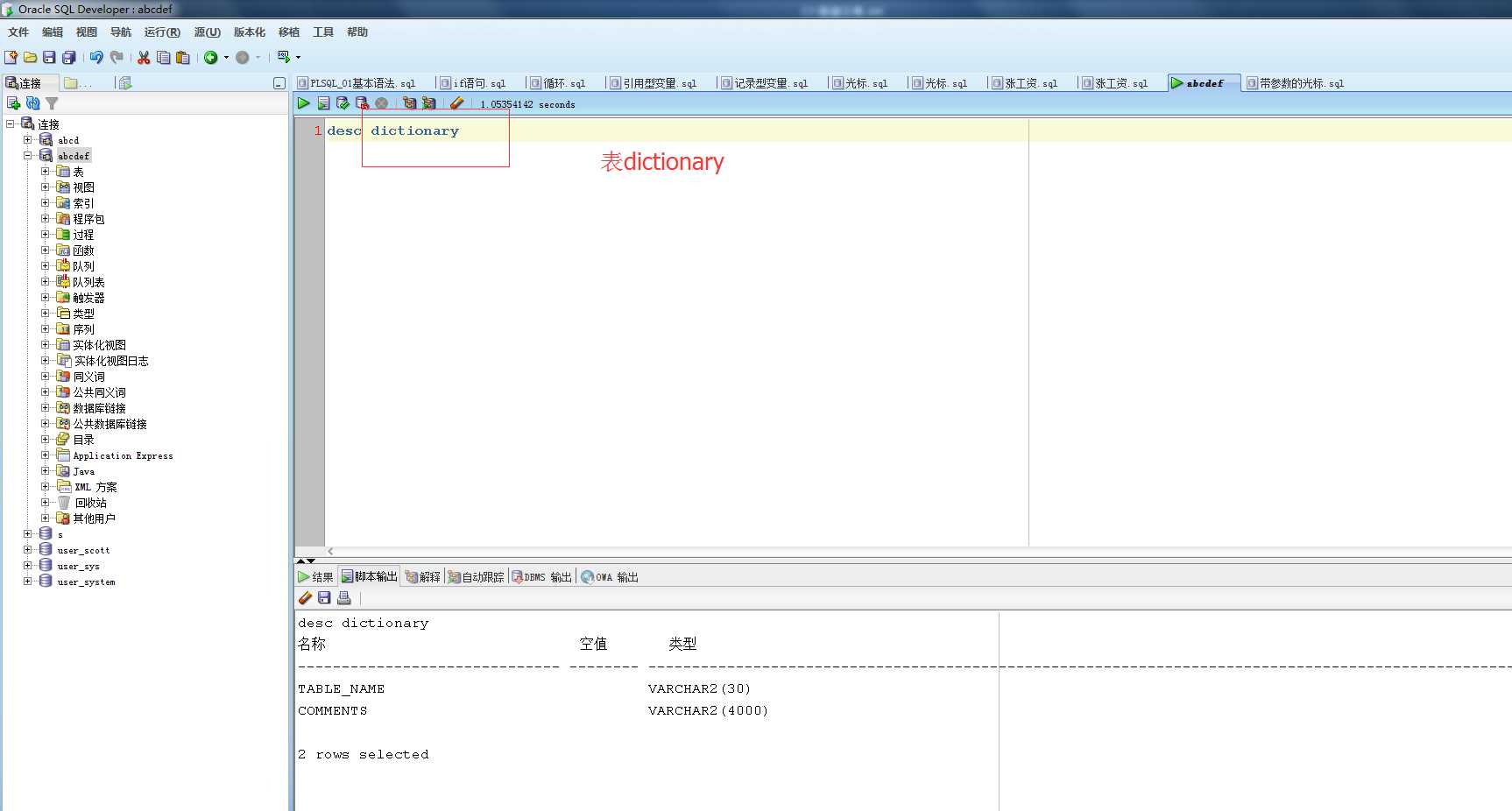Click the Paste clipboard icon
Screen dimensions: 1512x811
183,58
